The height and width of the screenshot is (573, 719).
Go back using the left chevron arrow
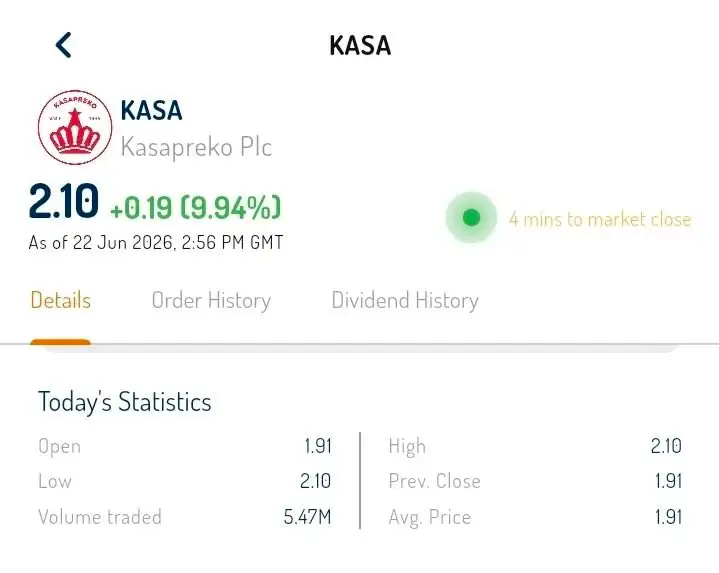point(63,45)
